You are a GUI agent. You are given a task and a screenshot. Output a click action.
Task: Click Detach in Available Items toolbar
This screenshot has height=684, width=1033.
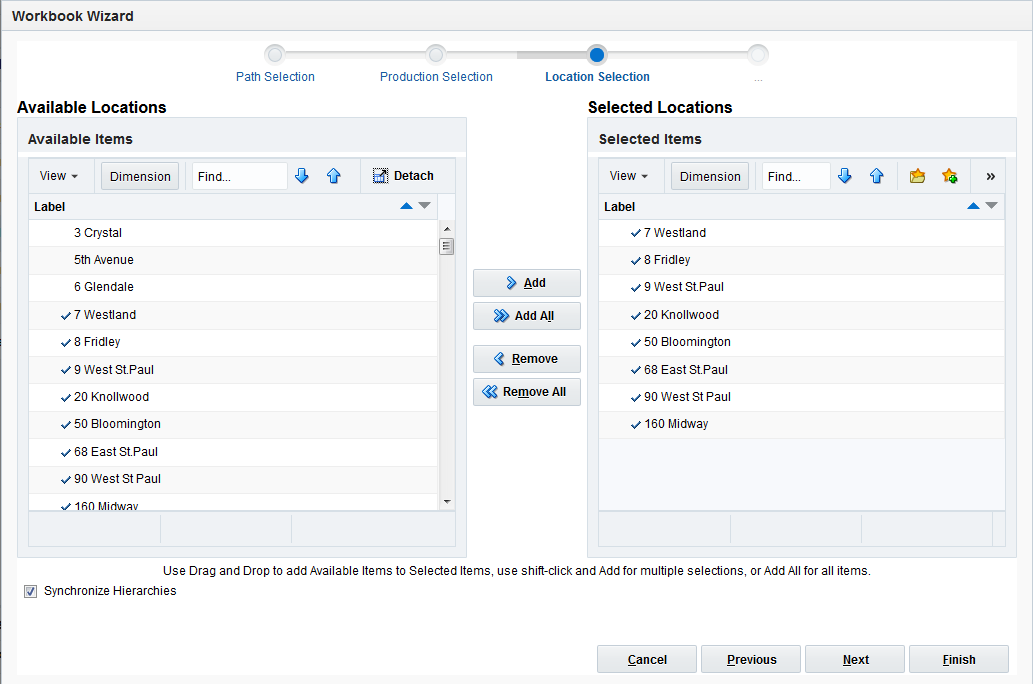click(403, 176)
